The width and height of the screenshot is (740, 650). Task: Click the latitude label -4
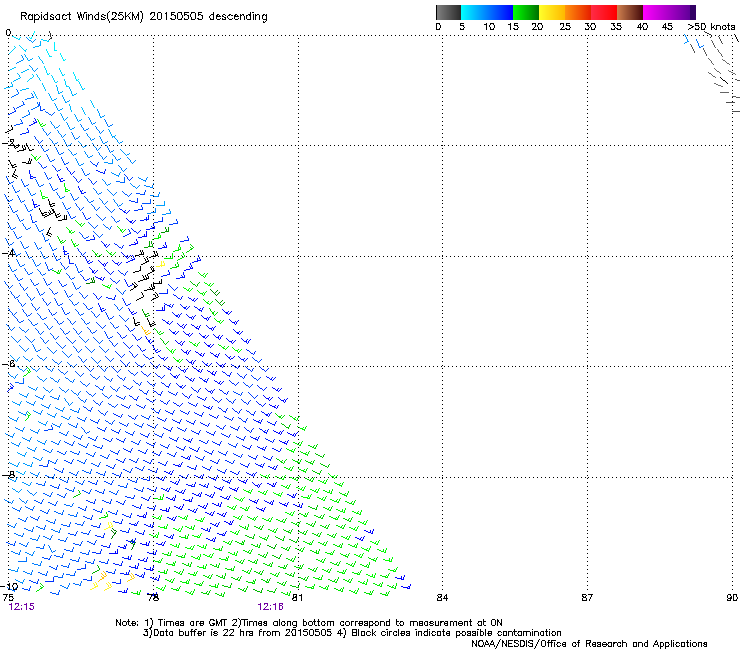tap(8, 253)
